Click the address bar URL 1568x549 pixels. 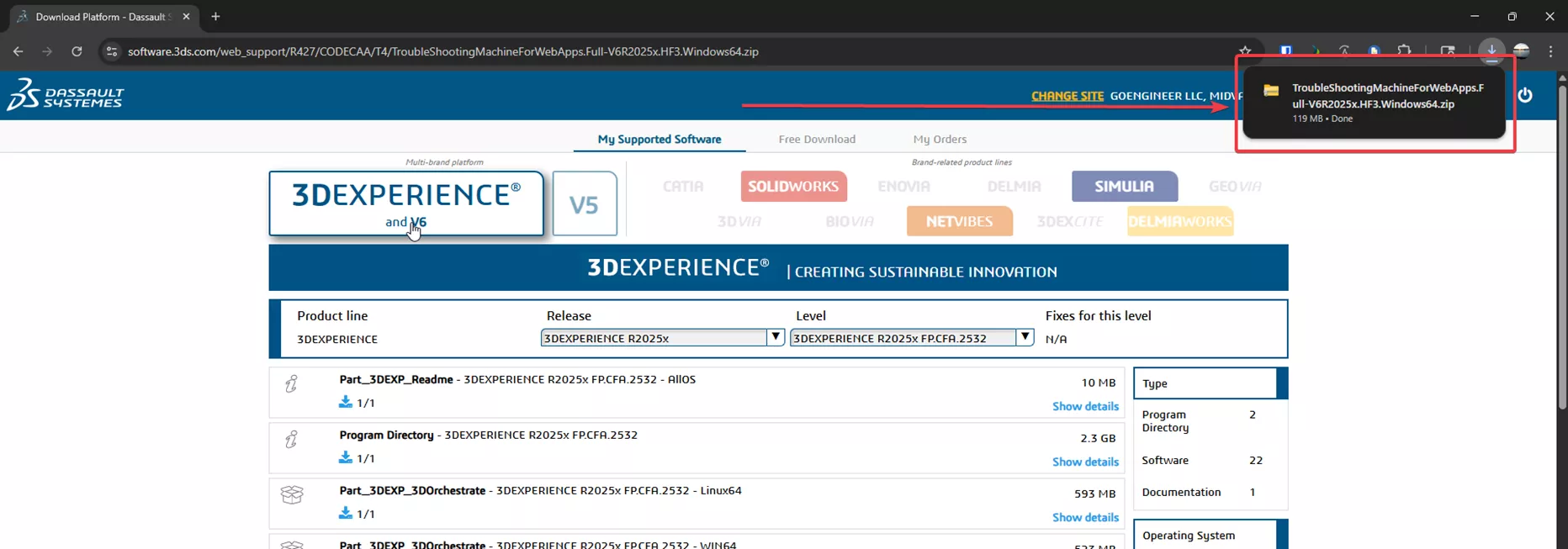coord(443,51)
